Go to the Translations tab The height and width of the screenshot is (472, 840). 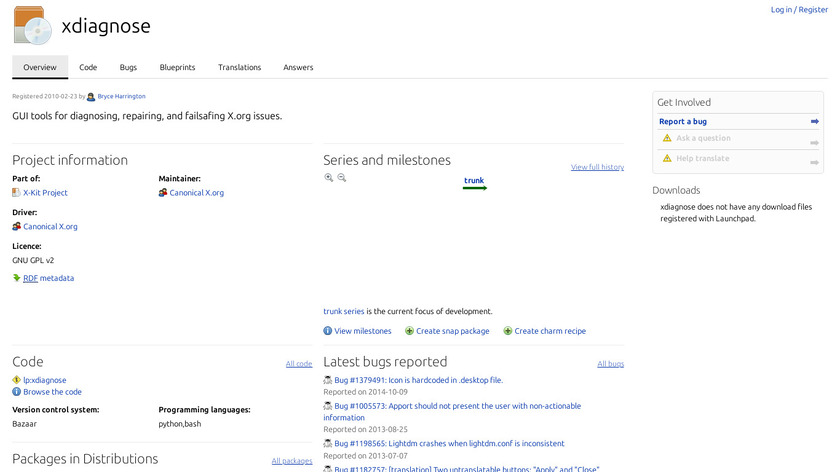click(x=239, y=67)
